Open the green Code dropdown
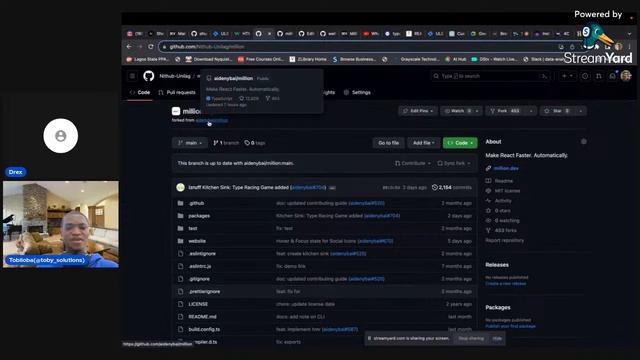This screenshot has height=360, width=640. [460, 143]
